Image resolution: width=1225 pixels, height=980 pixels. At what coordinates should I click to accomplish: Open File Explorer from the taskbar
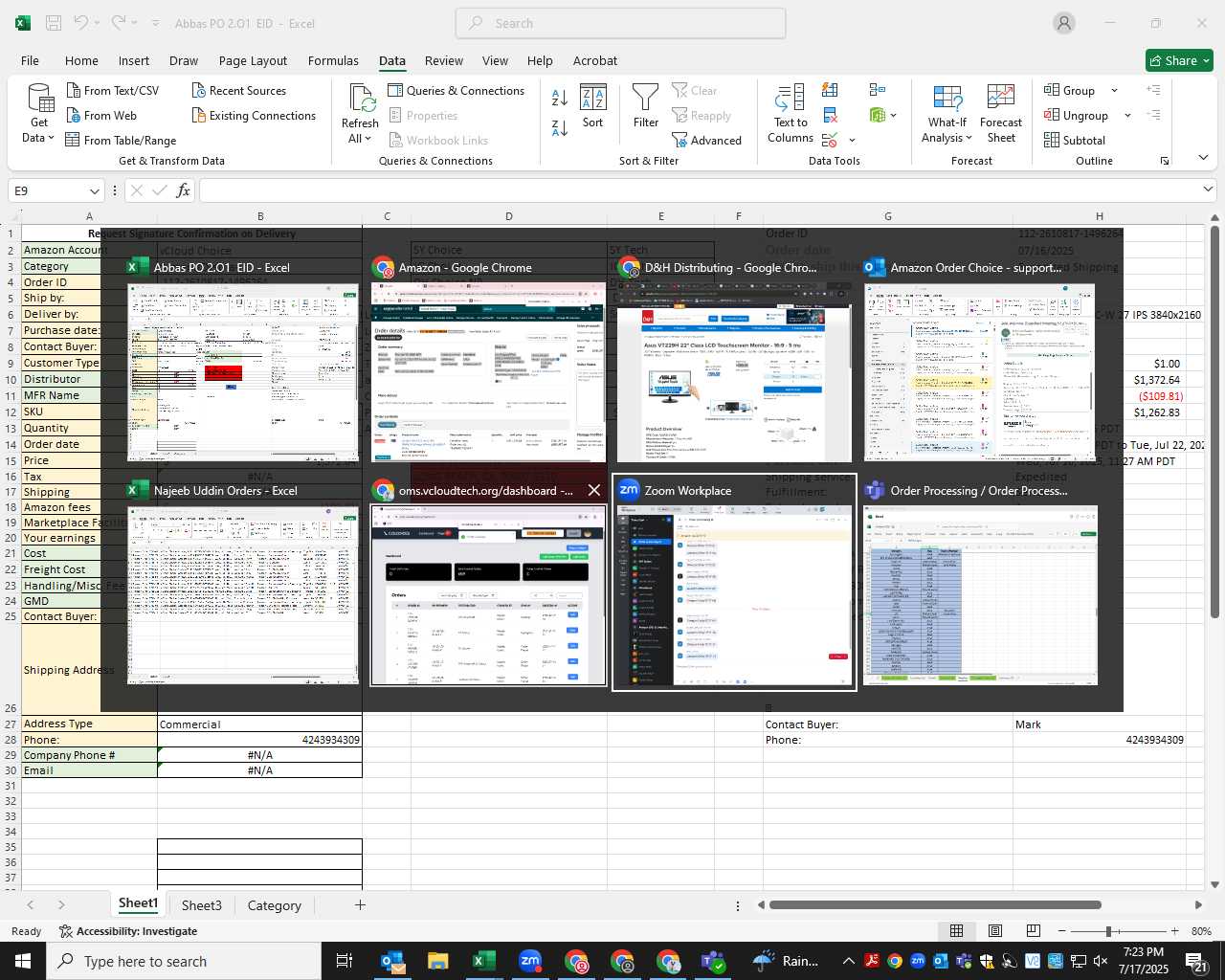tap(438, 961)
